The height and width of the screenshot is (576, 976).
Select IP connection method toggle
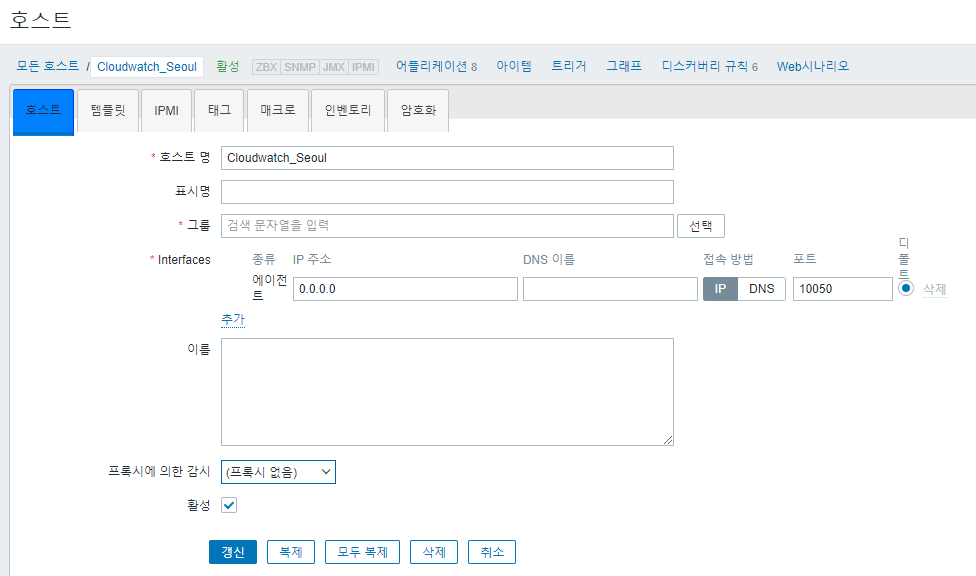pyautogui.click(x=720, y=289)
